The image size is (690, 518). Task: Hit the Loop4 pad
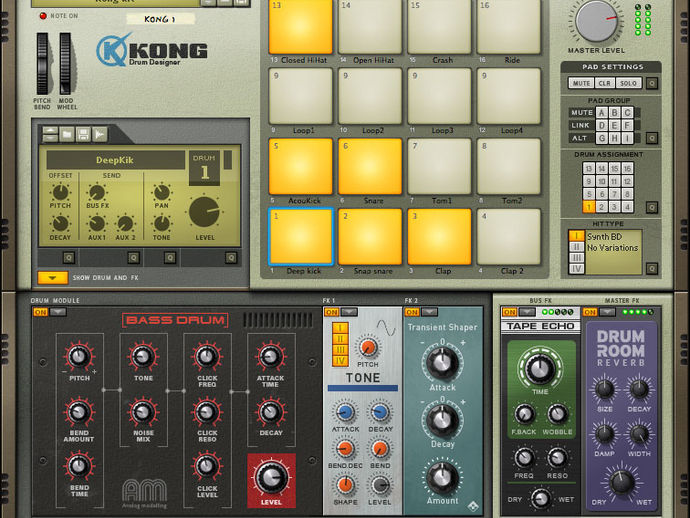click(x=509, y=96)
